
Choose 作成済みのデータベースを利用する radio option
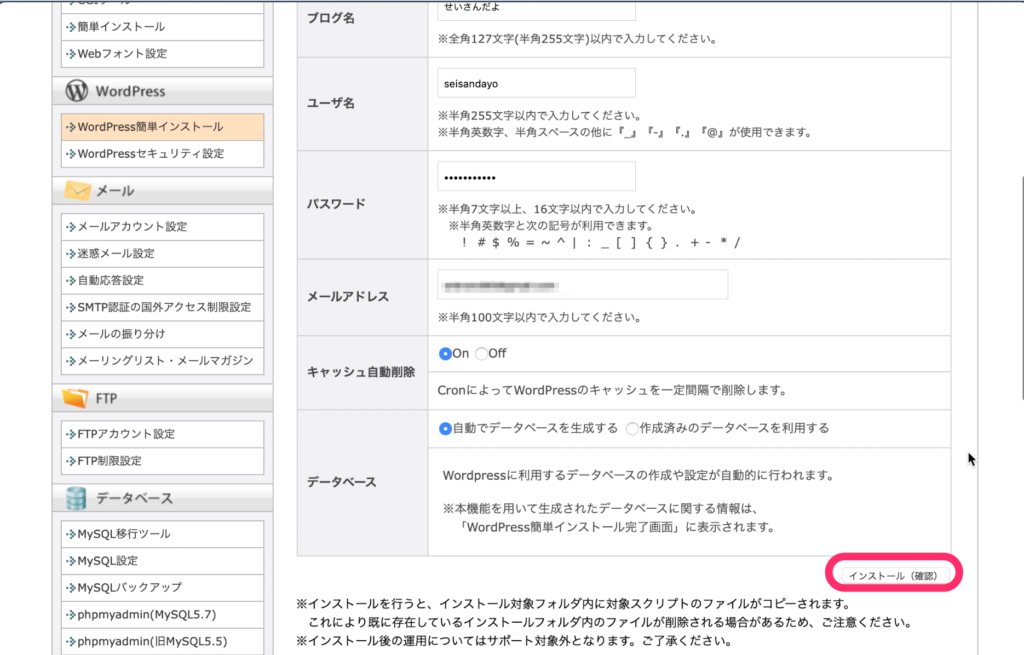click(632, 428)
